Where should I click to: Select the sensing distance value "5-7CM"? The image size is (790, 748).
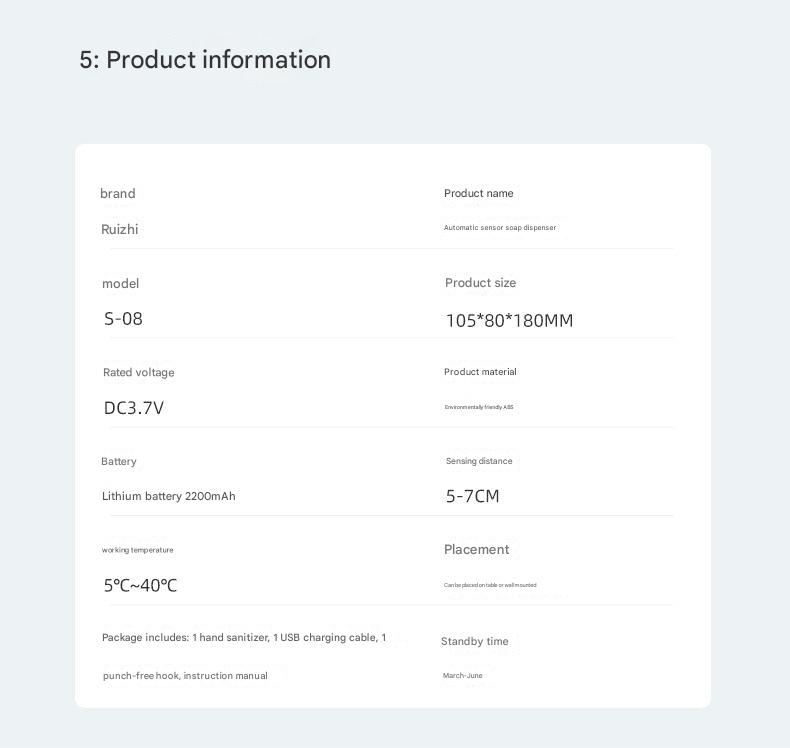pos(472,496)
